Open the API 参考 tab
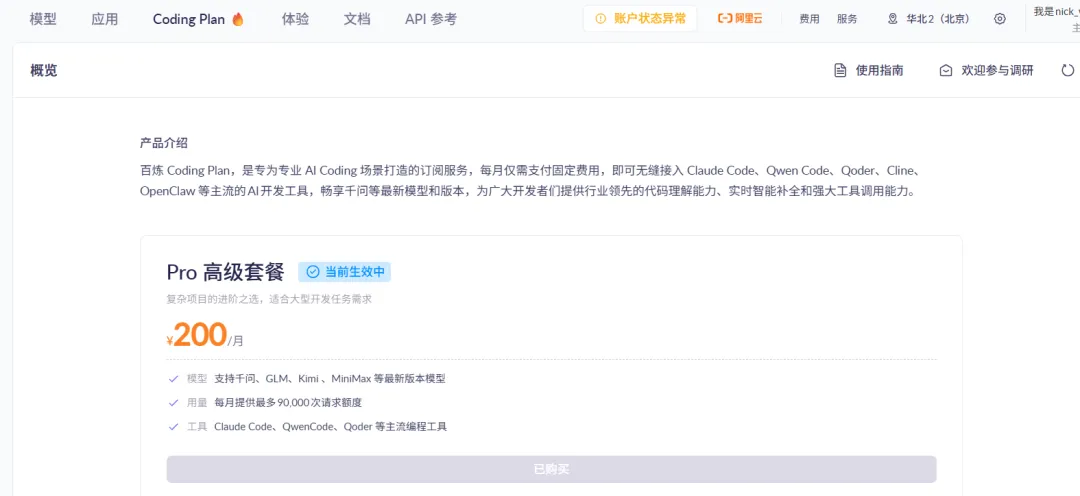 point(430,19)
